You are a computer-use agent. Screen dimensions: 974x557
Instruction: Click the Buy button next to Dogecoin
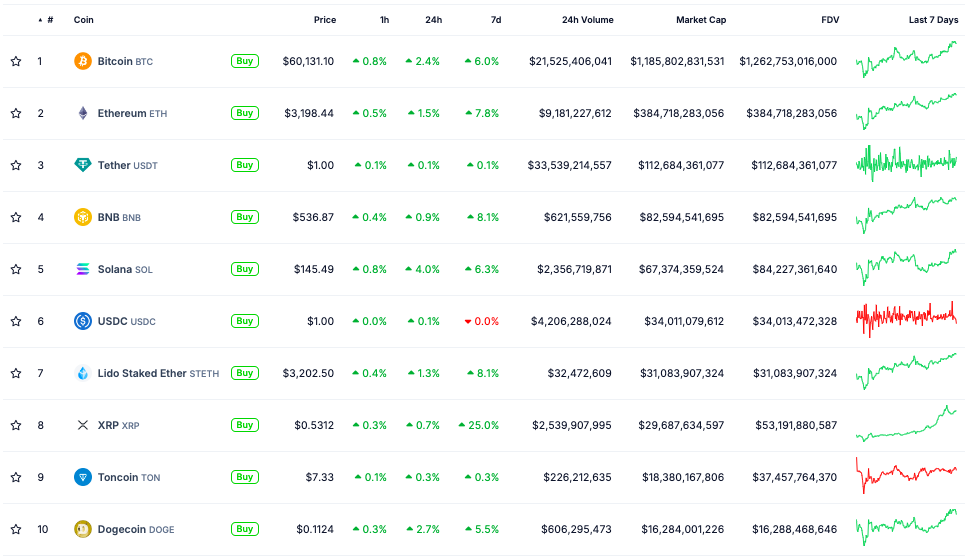244,529
